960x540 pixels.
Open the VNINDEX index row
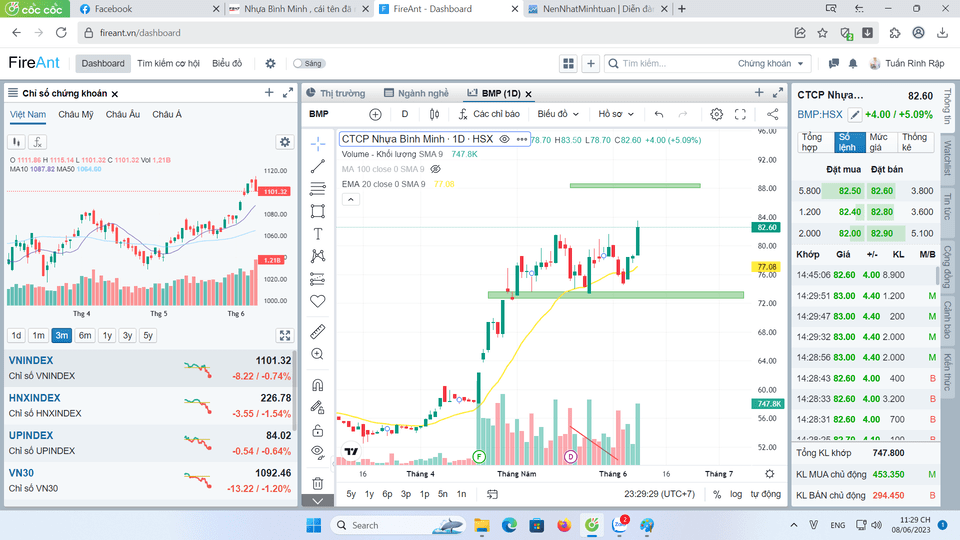(149, 368)
